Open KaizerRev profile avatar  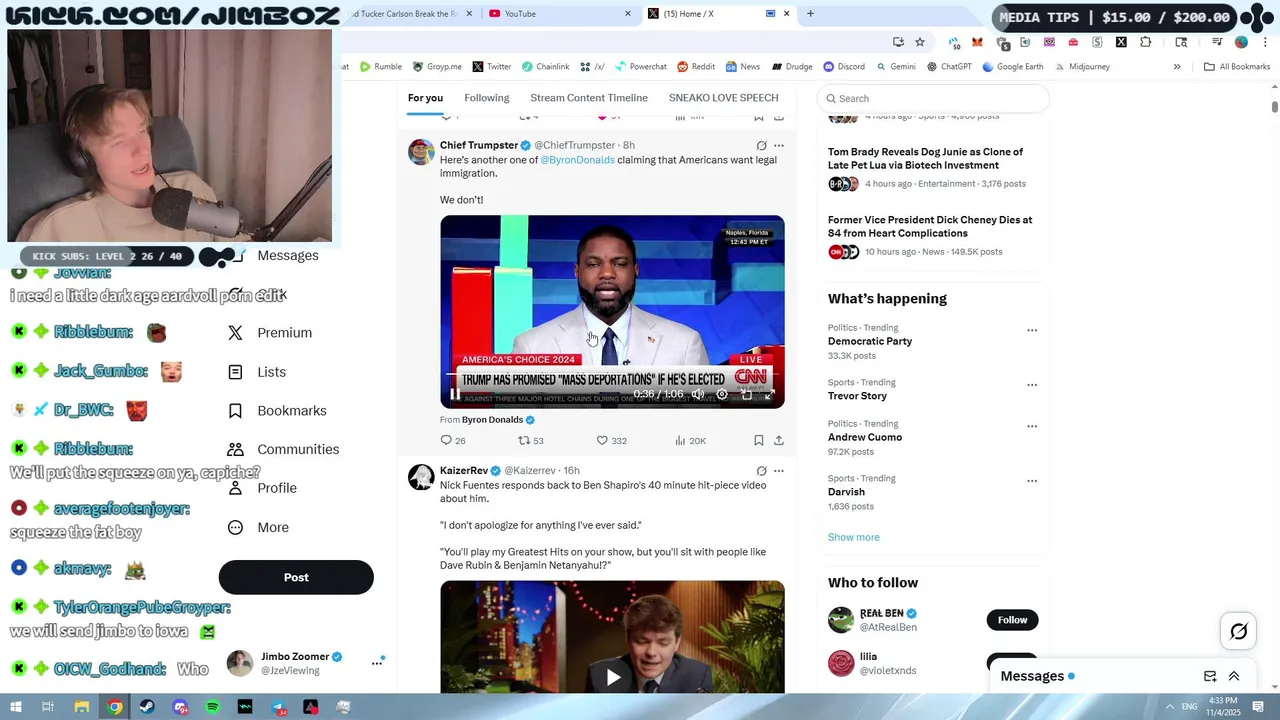421,477
